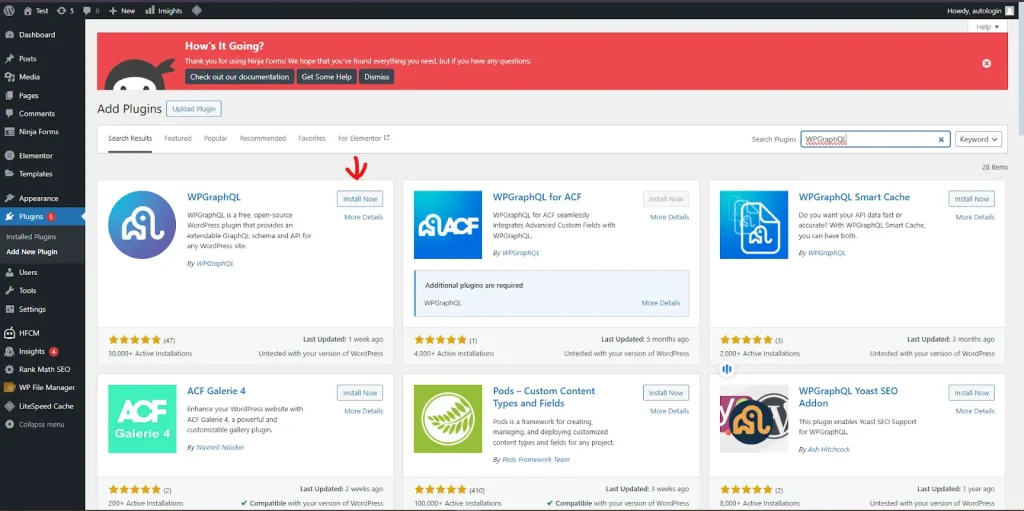
Task: Open the WPGraphQL plugin logo thumbnail
Action: click(142, 225)
